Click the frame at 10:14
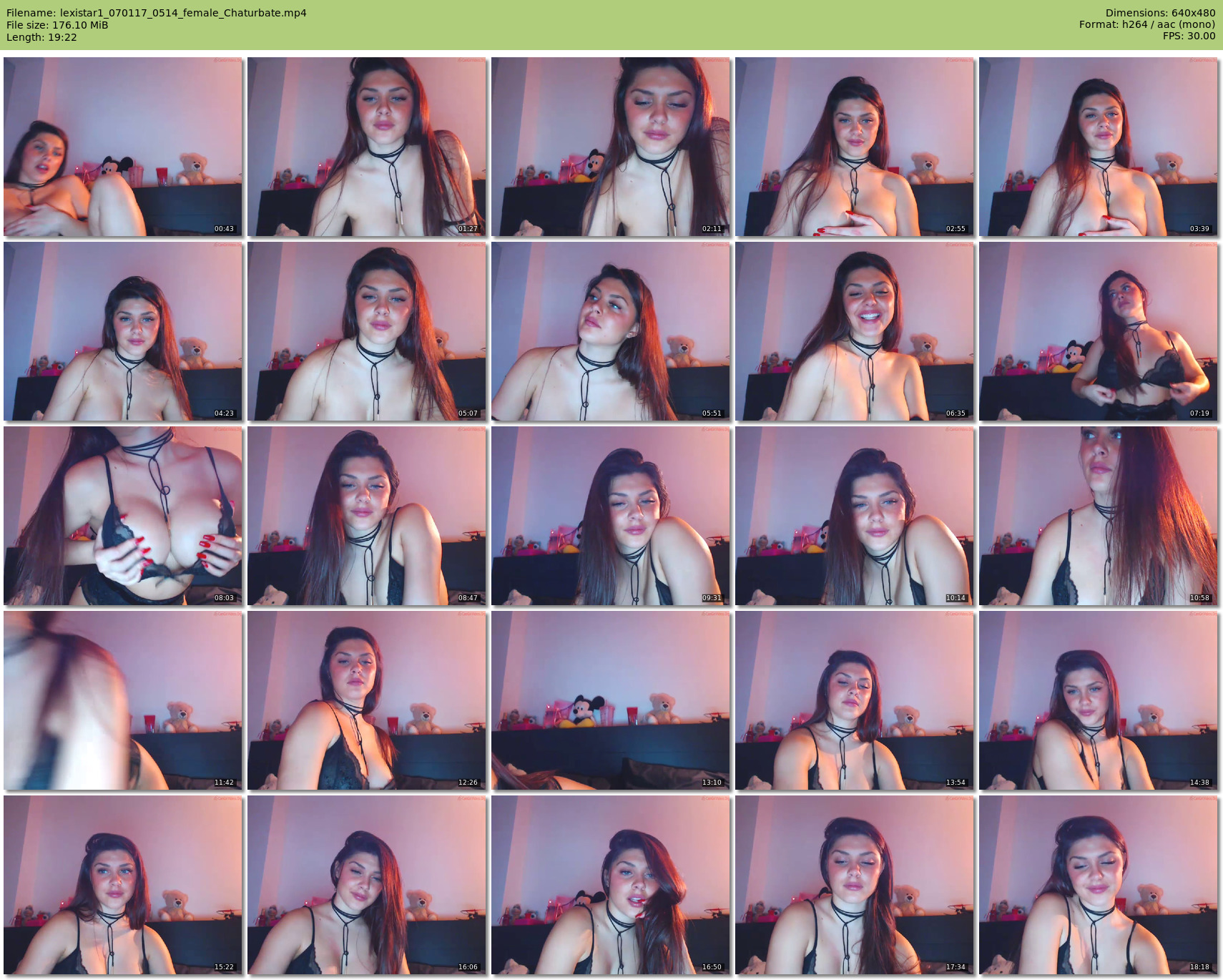 (855, 516)
